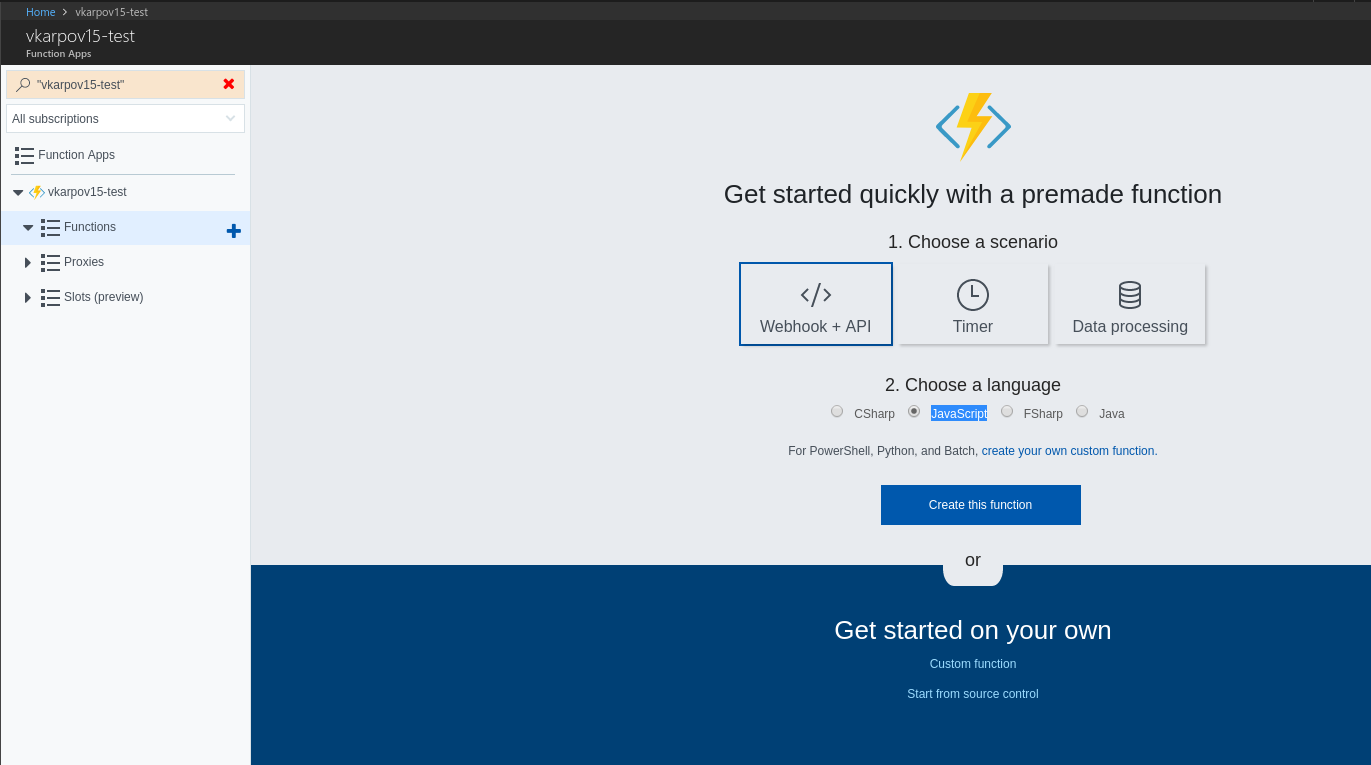Collapse the Functions node arrow

point(28,228)
